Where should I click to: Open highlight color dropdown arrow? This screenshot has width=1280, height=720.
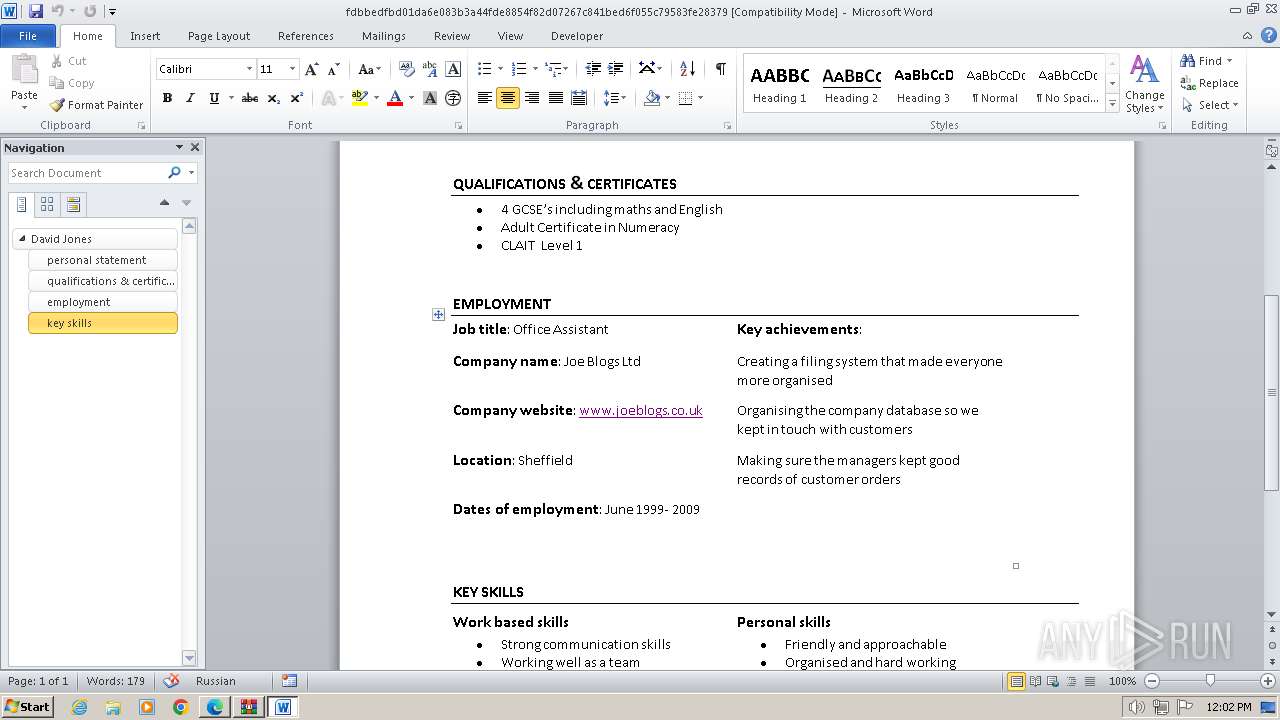[376, 98]
